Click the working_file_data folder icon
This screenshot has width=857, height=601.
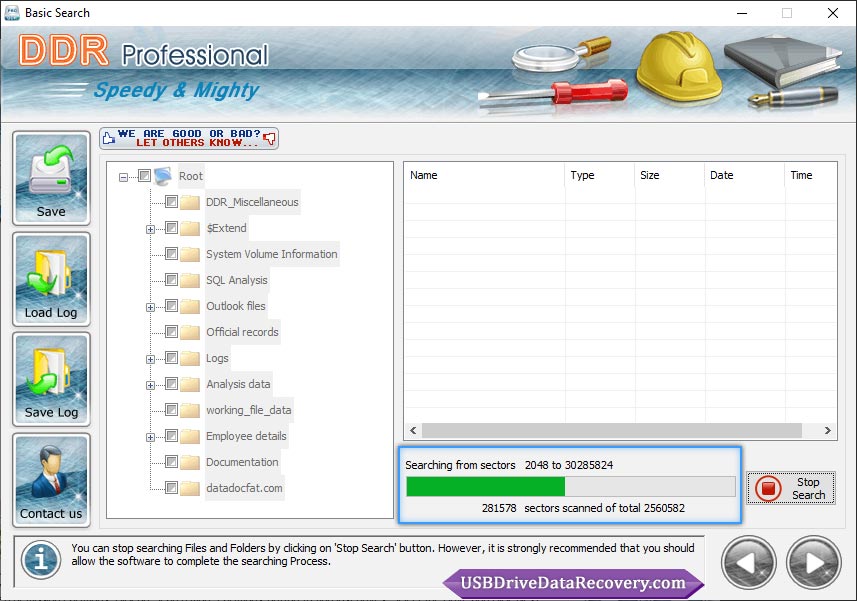pyautogui.click(x=190, y=410)
